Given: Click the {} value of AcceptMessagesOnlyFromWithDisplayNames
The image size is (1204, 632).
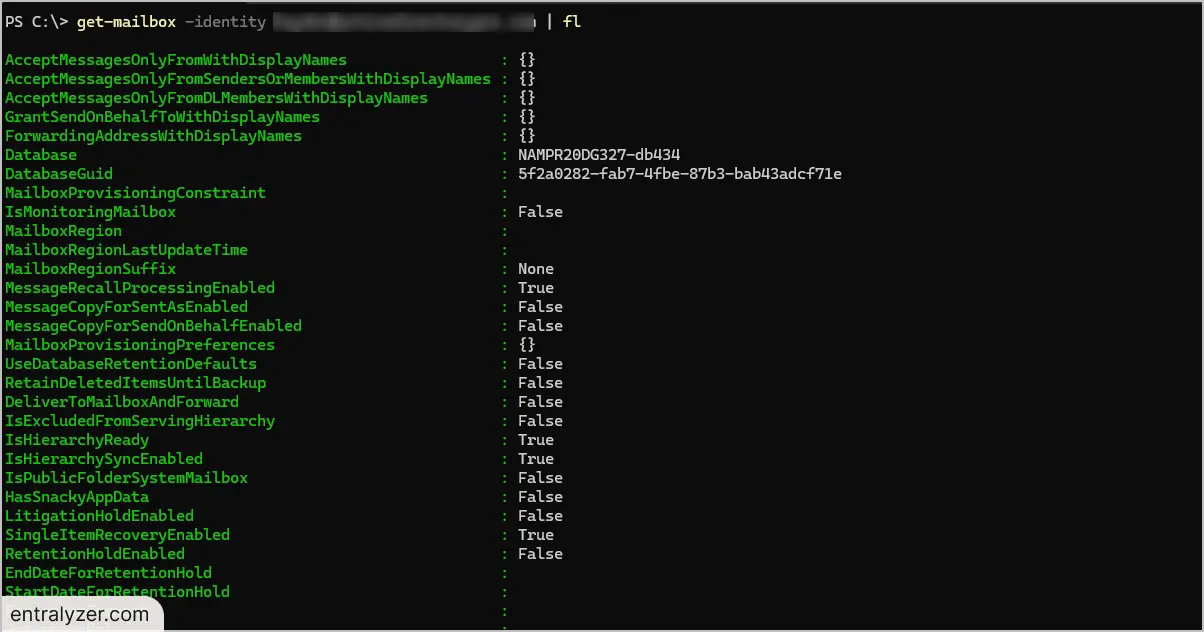Looking at the screenshot, I should click(x=527, y=60).
